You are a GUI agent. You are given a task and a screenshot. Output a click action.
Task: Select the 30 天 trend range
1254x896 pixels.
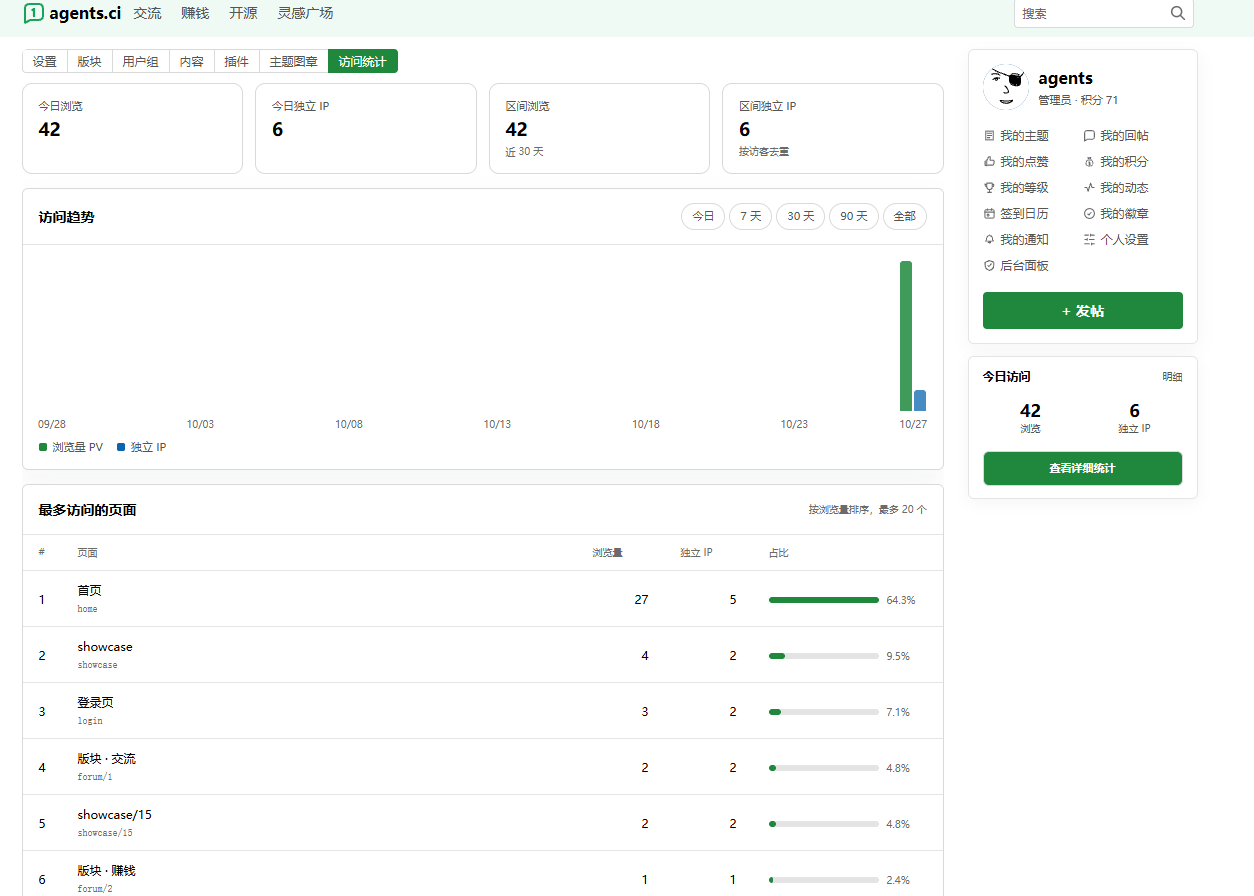[x=801, y=217]
